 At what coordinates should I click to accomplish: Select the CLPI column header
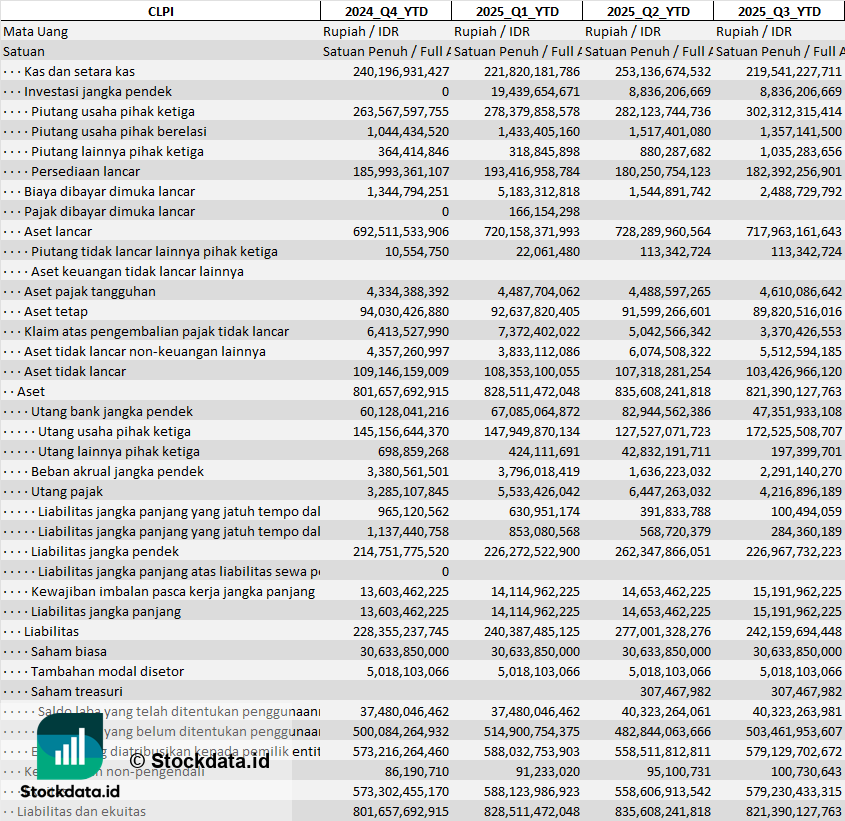tap(161, 11)
